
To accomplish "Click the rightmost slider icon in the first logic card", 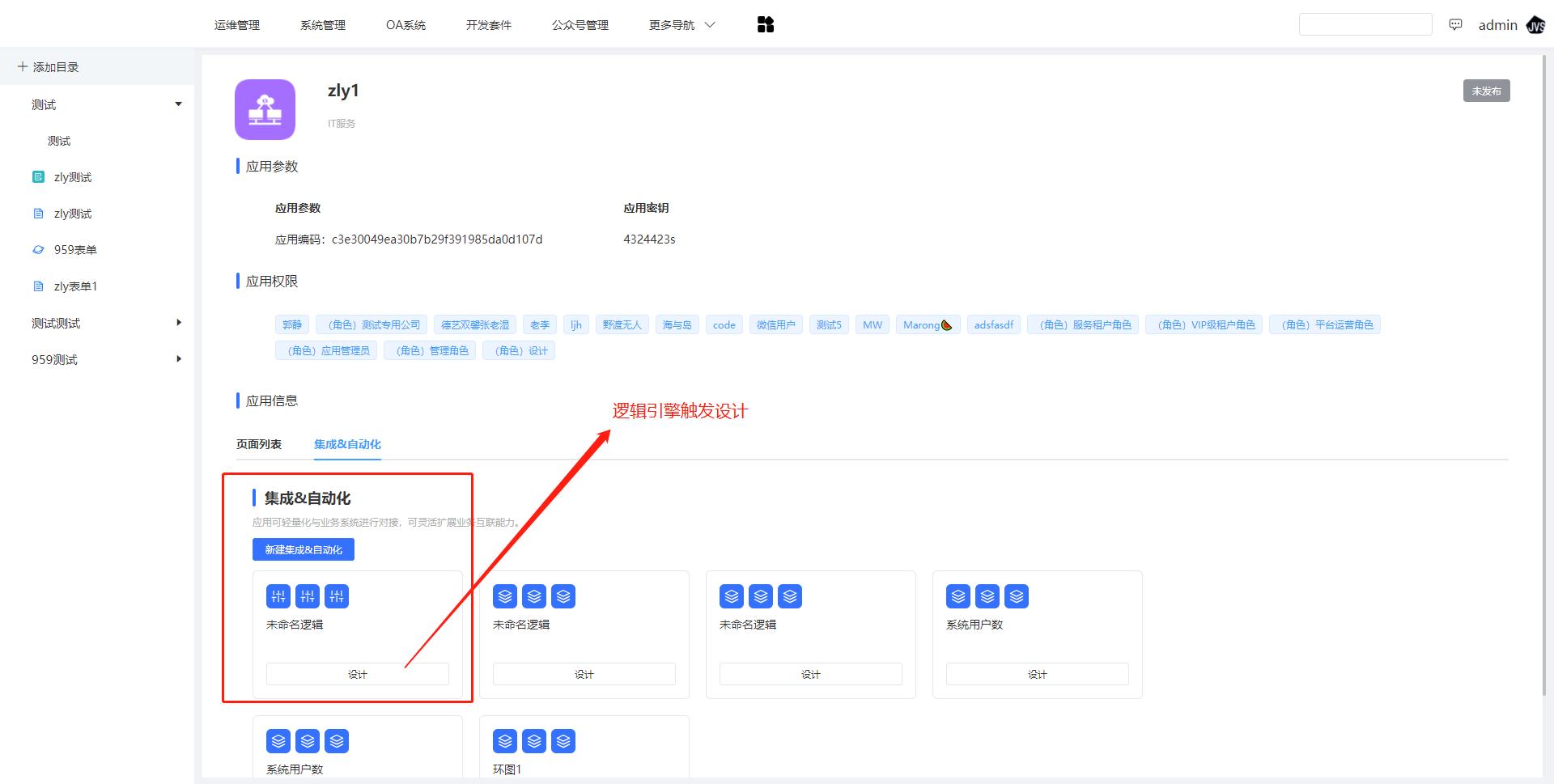I will (337, 596).
